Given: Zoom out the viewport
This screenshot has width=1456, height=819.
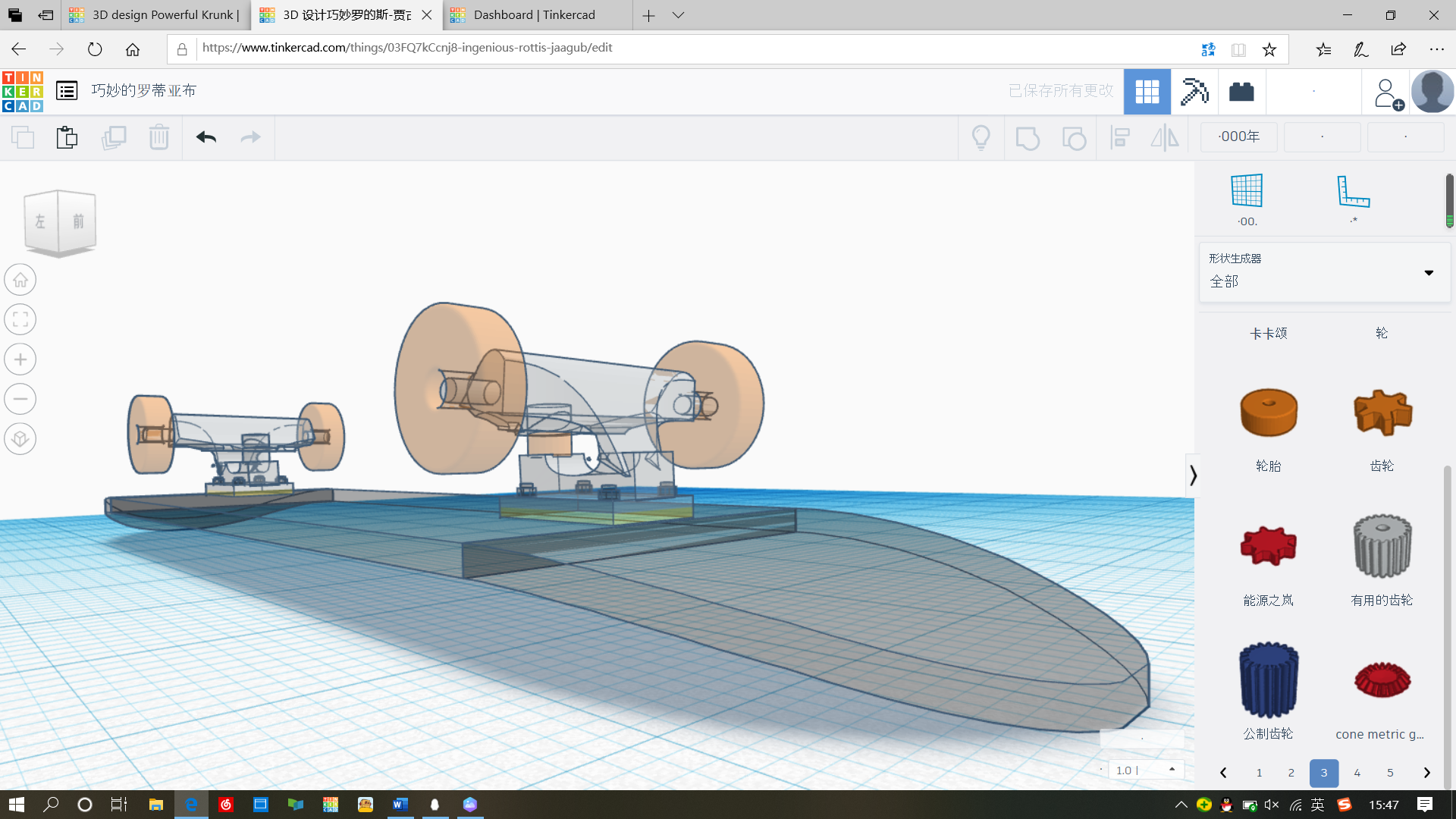Looking at the screenshot, I should pyautogui.click(x=20, y=399).
